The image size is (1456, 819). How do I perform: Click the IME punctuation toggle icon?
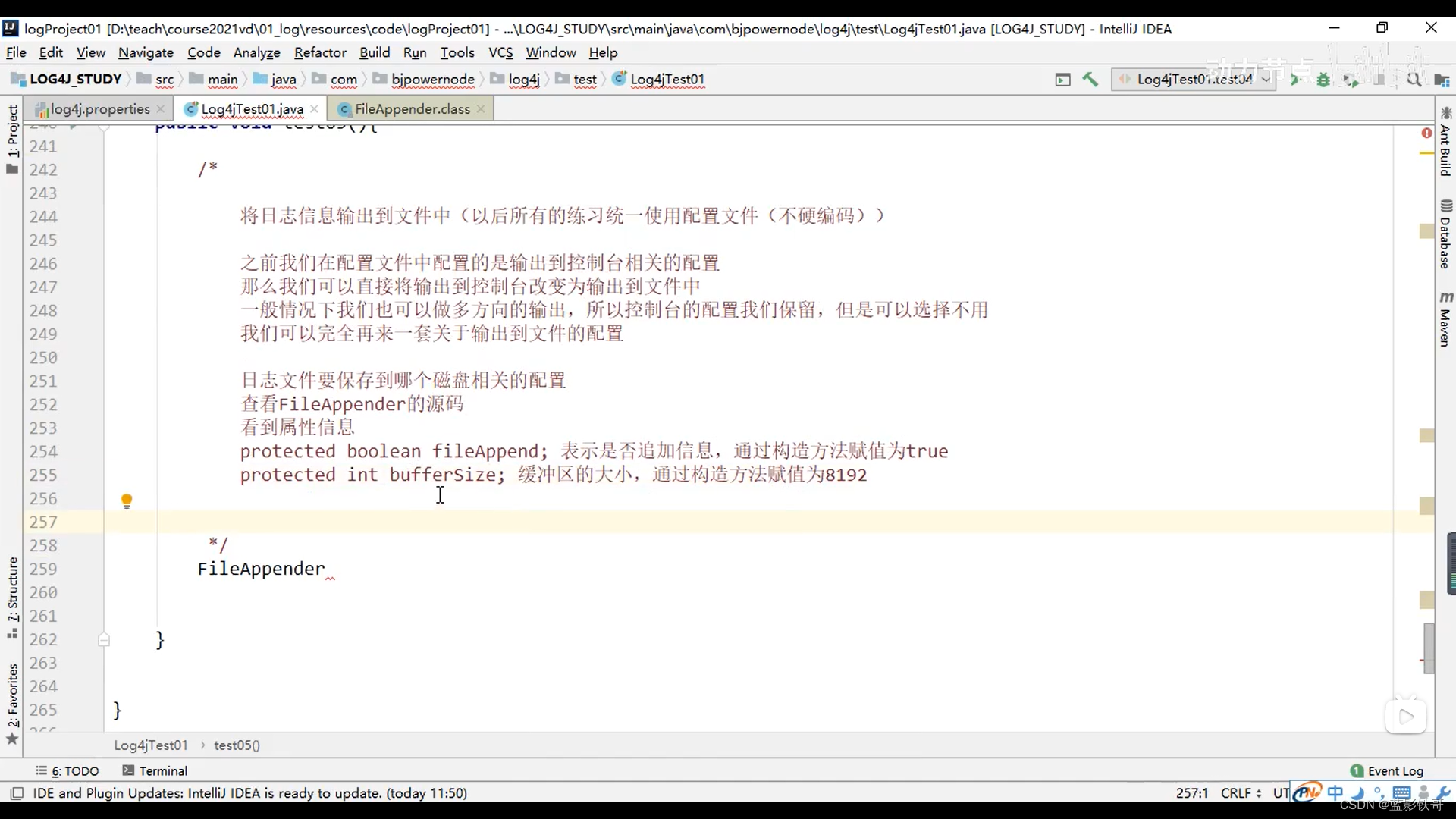pos(1379,792)
